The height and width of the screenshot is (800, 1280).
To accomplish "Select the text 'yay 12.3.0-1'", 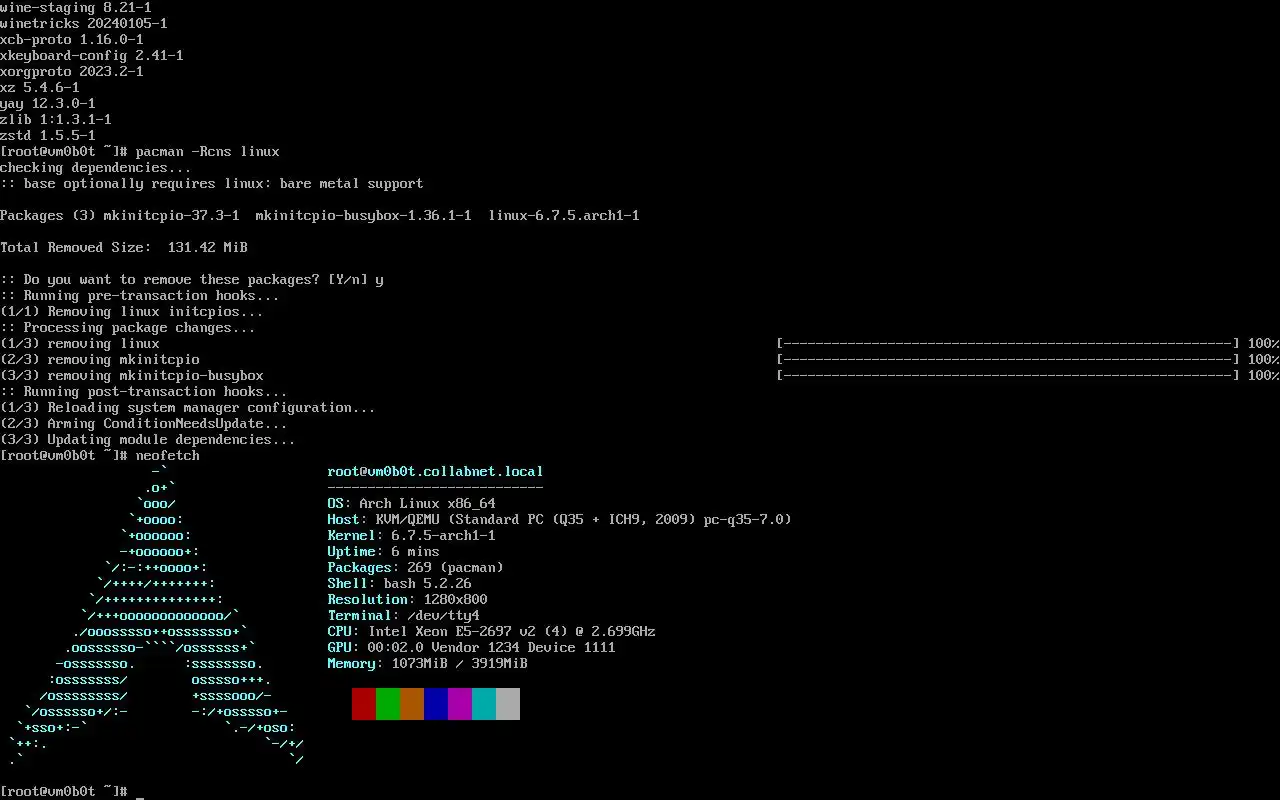I will coord(48,104).
